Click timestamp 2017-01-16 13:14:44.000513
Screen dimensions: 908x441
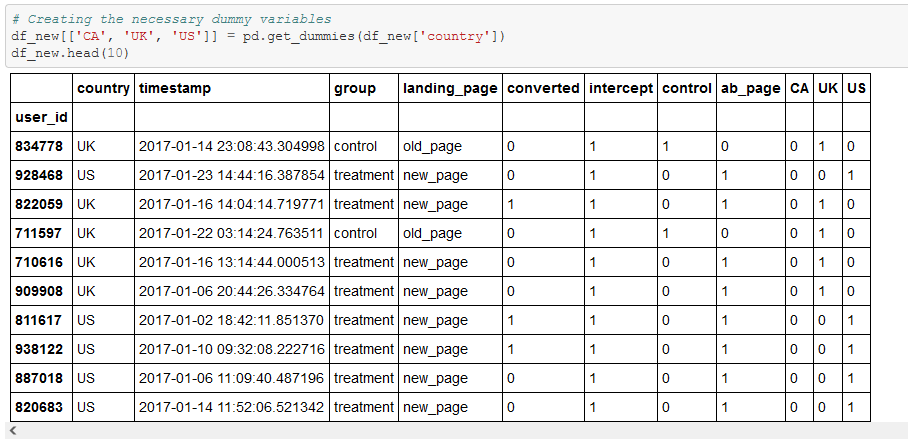(x=232, y=262)
